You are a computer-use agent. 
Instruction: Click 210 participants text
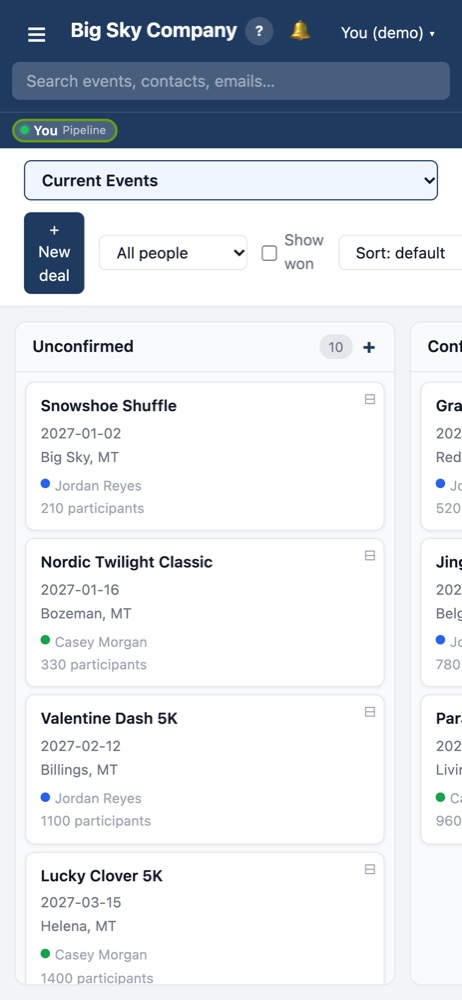[93, 508]
